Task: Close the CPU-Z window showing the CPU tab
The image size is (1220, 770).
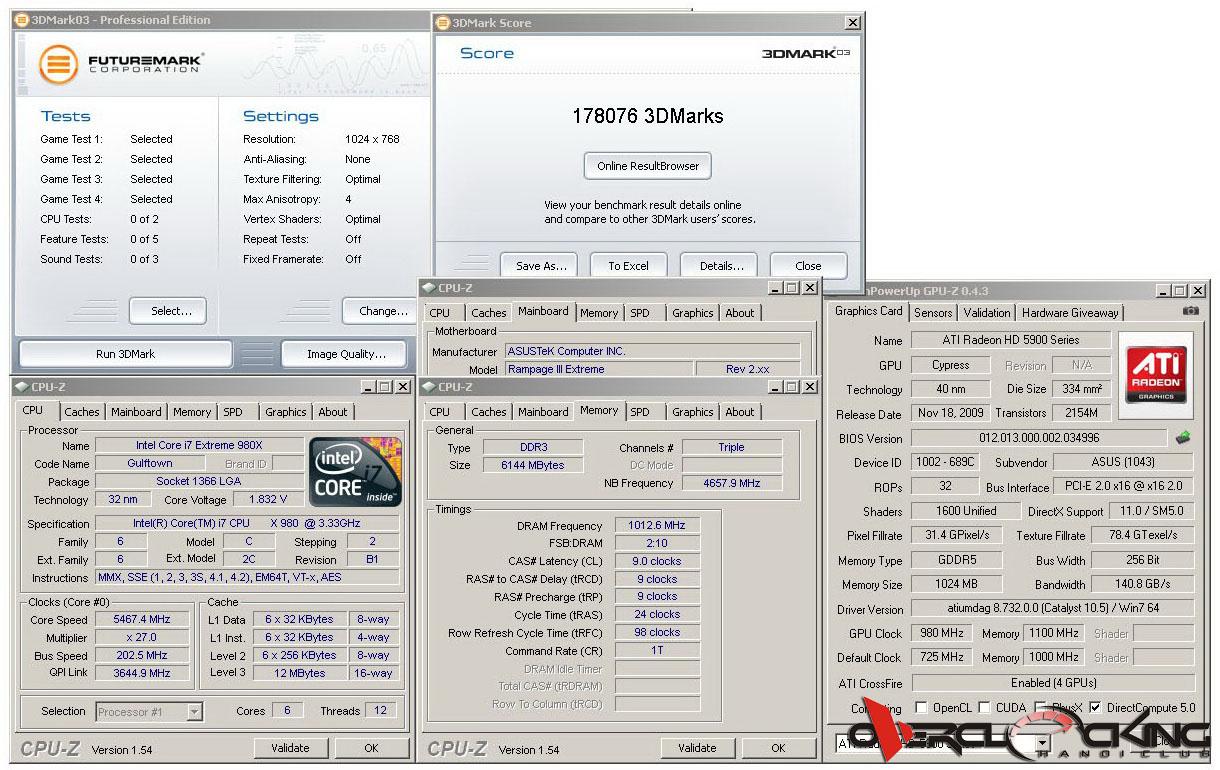Action: (402, 387)
